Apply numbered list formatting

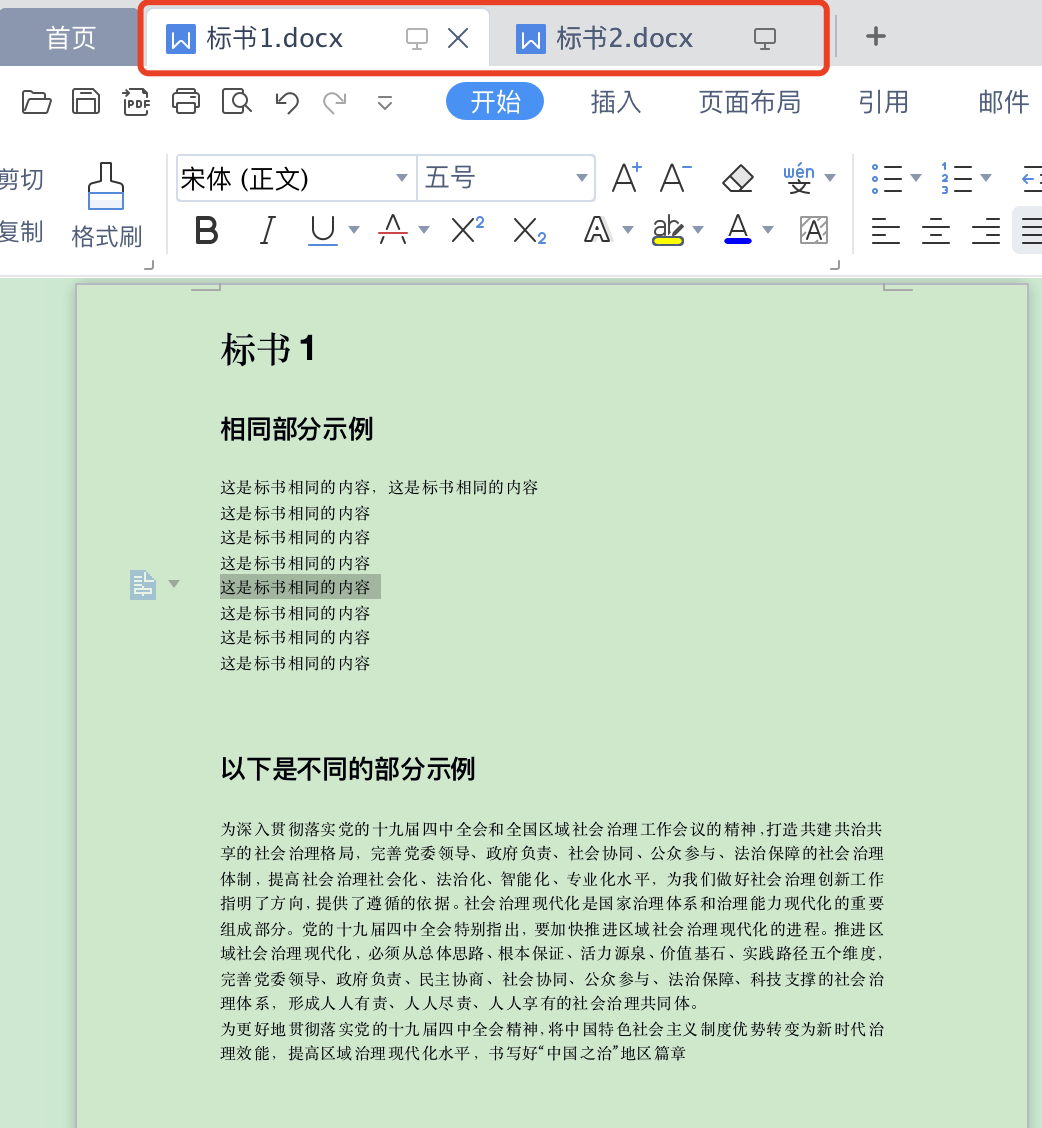click(956, 178)
